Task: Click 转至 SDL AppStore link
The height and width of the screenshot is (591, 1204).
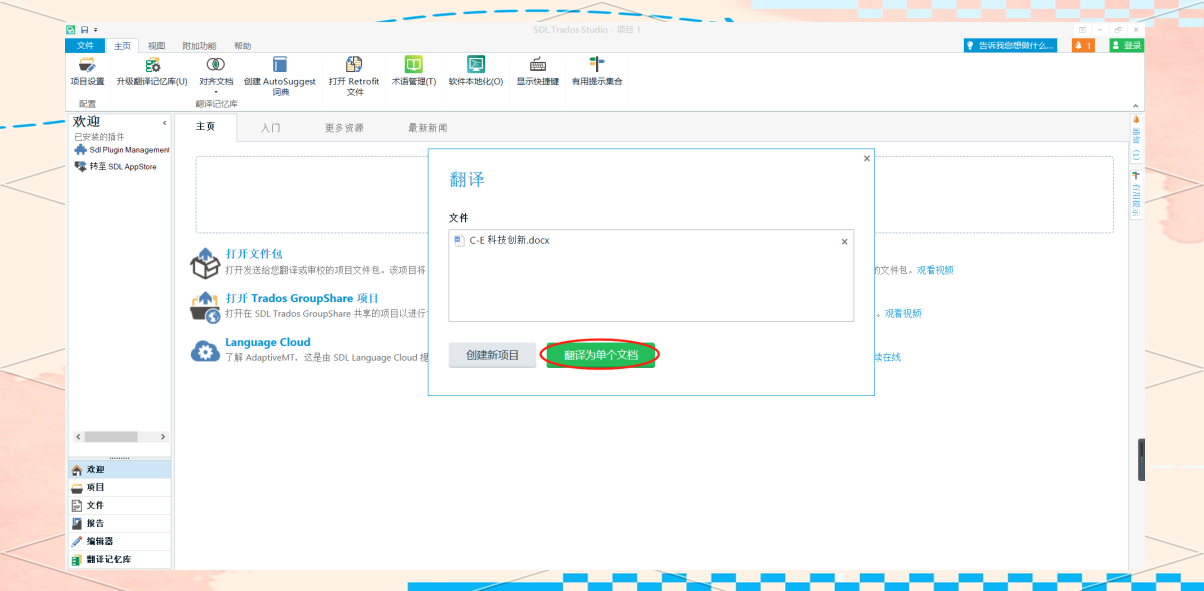Action: pos(116,167)
